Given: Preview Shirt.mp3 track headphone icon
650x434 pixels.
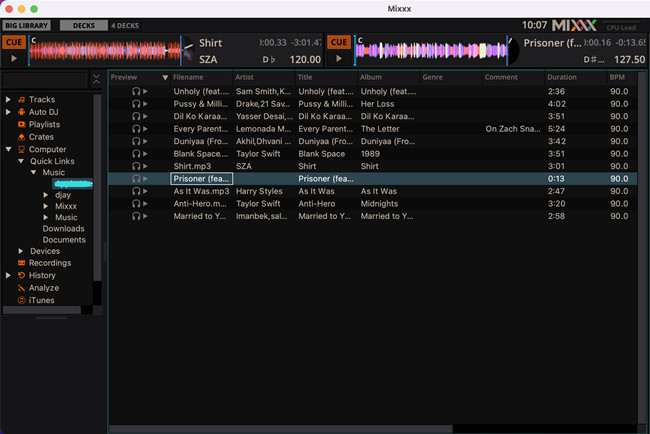Looking at the screenshot, I should pyautogui.click(x=136, y=166).
